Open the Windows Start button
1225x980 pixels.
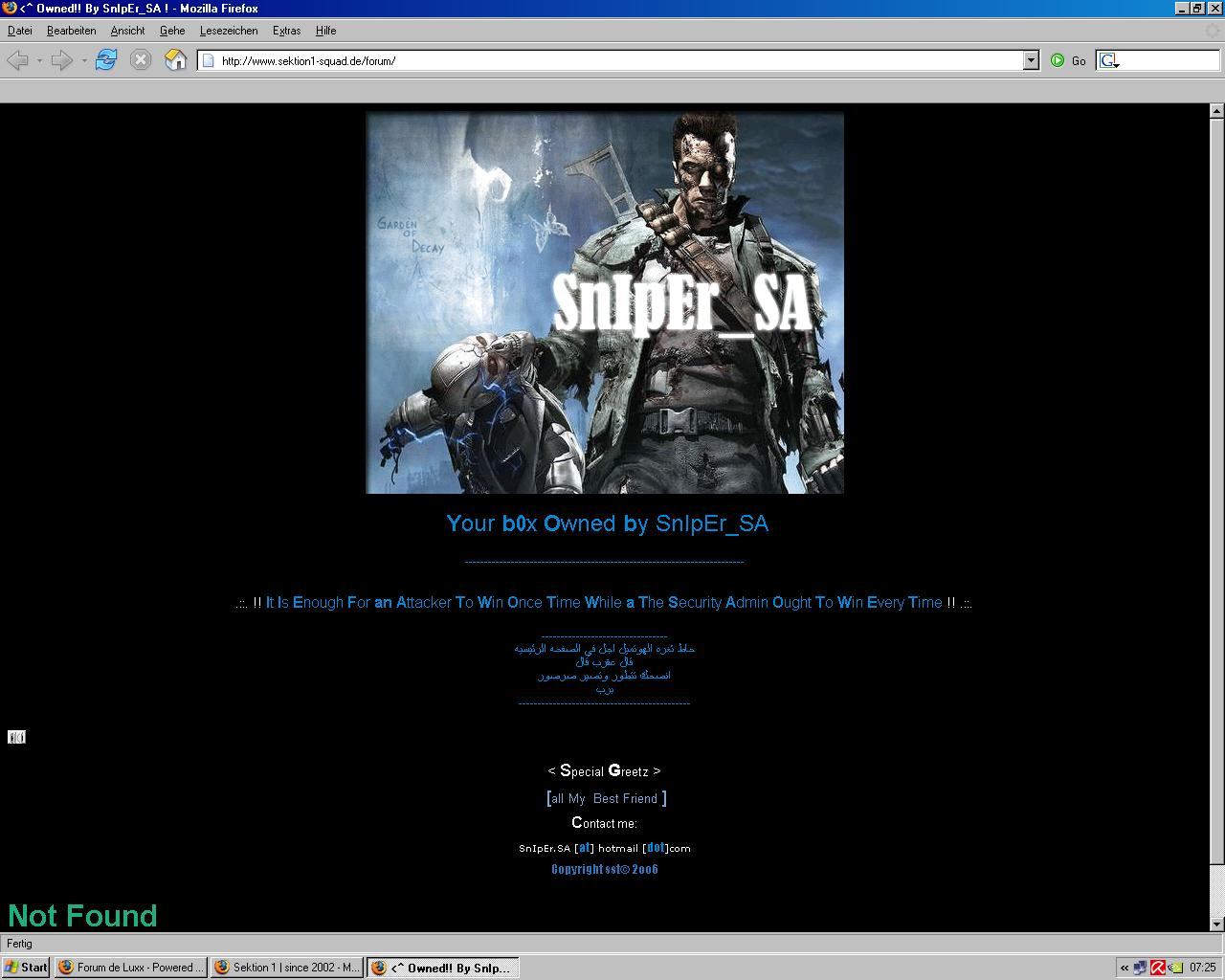tap(26, 968)
